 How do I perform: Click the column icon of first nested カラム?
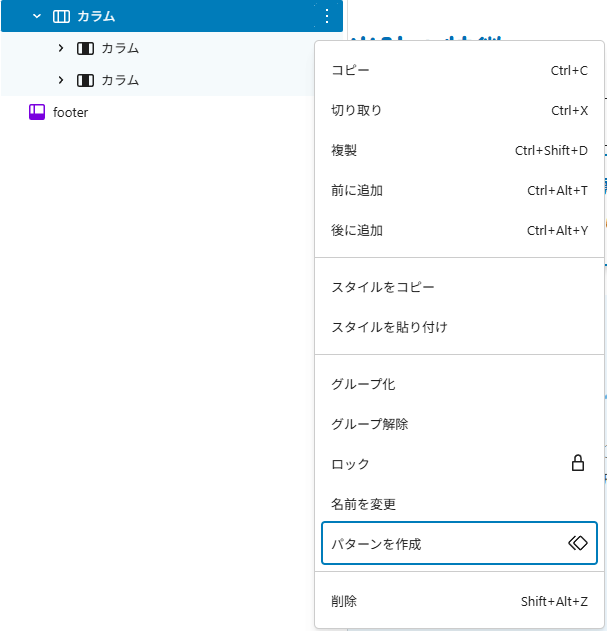tap(85, 48)
